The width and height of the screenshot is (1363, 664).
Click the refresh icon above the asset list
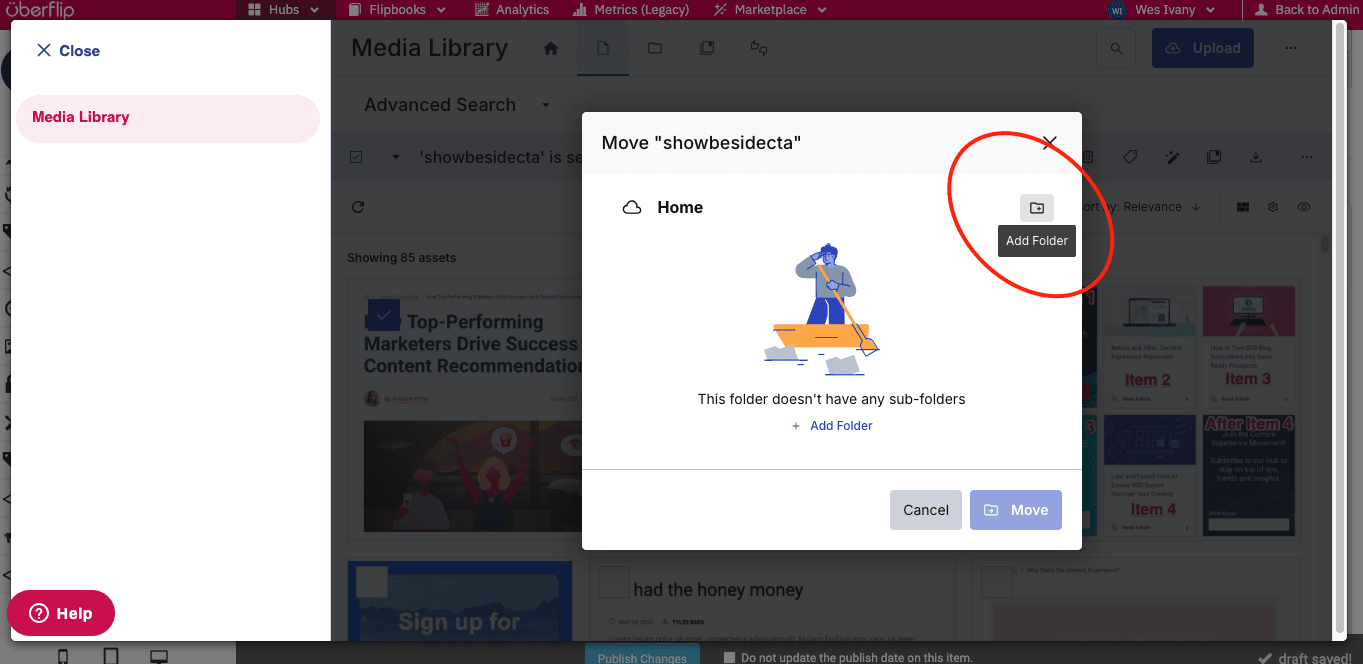(x=358, y=207)
